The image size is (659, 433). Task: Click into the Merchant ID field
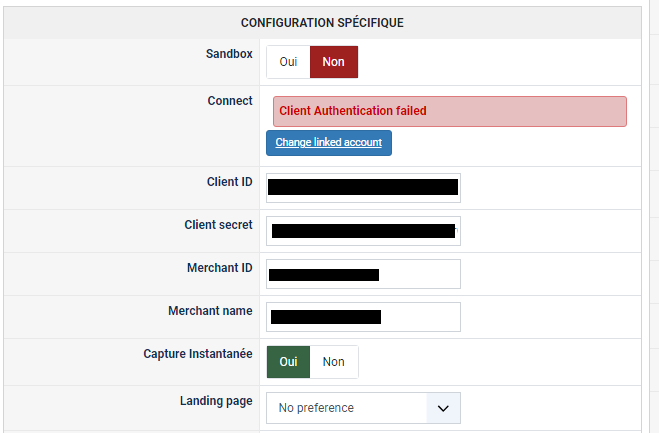363,274
